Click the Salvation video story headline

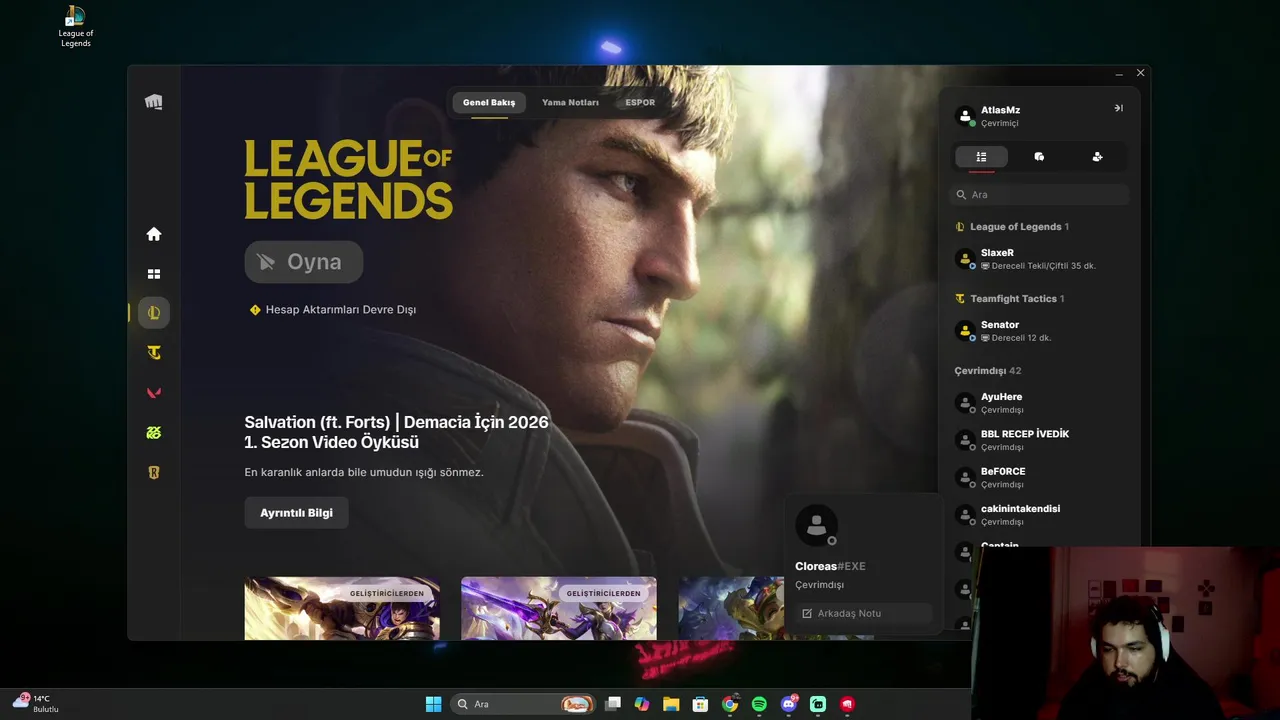click(396, 432)
